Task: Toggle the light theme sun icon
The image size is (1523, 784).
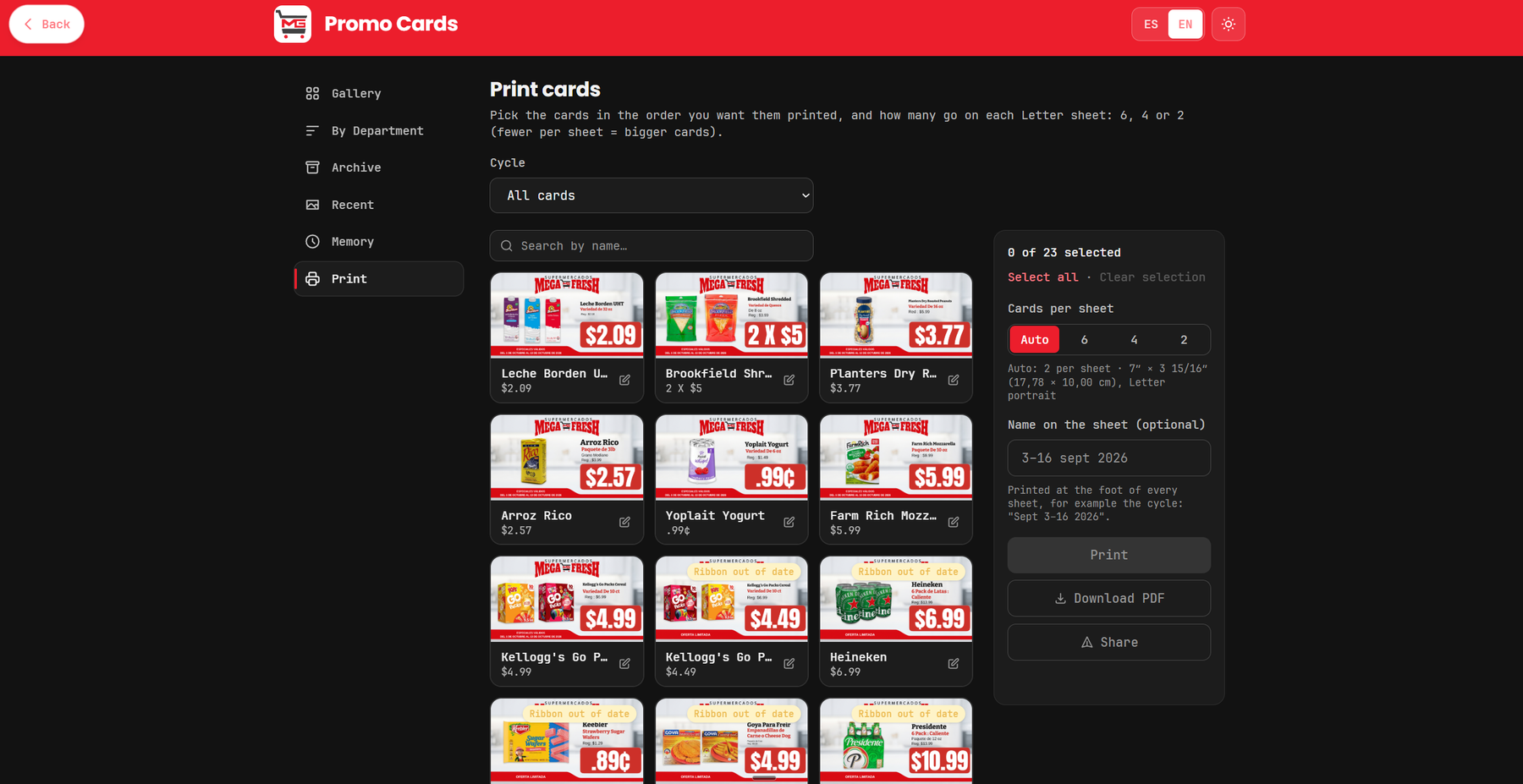Action: pyautogui.click(x=1228, y=24)
